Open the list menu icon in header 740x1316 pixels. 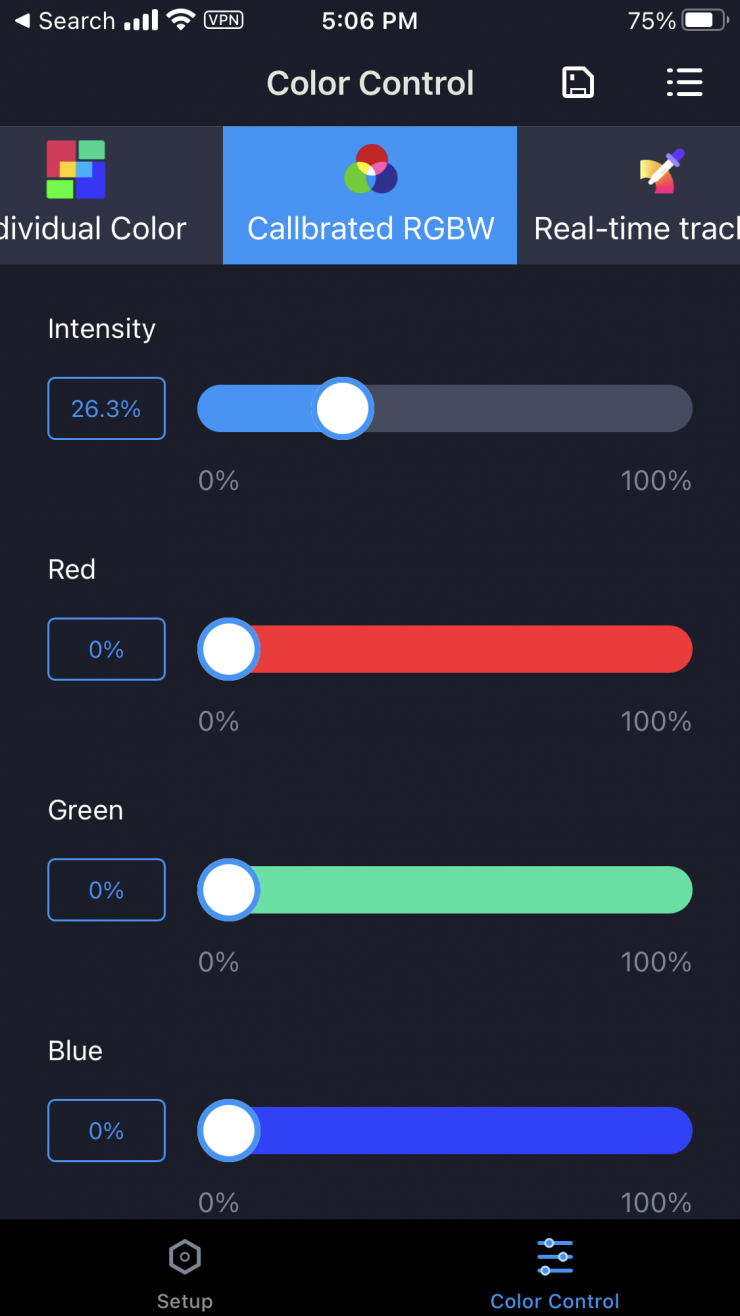685,83
